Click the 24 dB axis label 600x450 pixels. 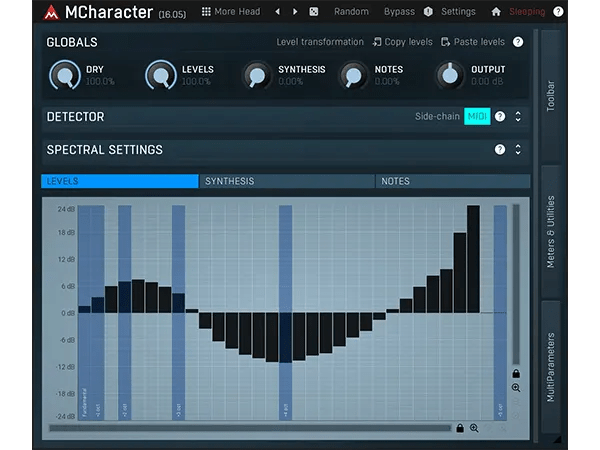(x=66, y=209)
